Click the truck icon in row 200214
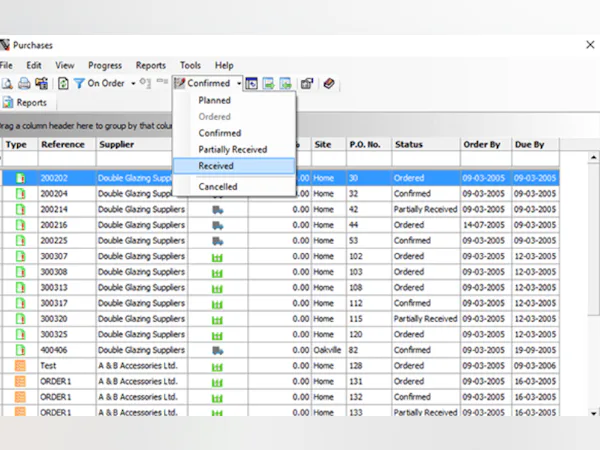 click(x=218, y=210)
